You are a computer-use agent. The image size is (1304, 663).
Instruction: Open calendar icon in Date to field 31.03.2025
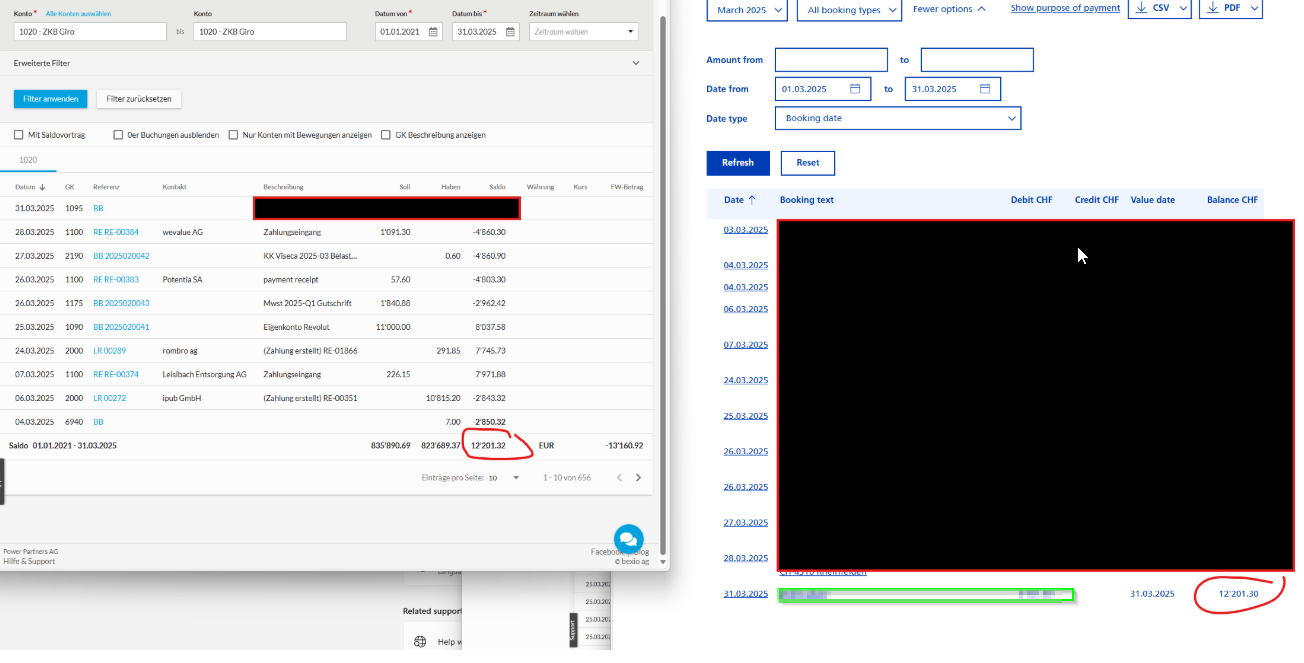tap(985, 89)
